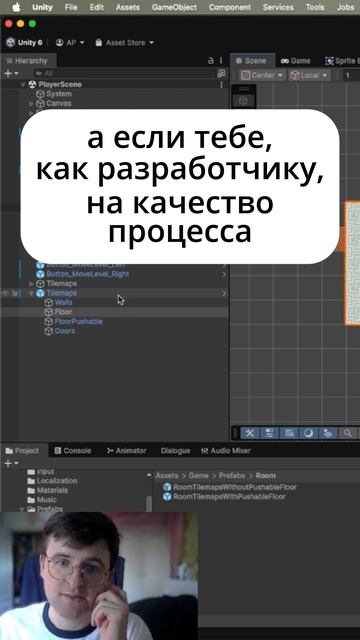The image size is (360, 640).
Task: Collapse the PlayerScene scene node
Action: [x=23, y=84]
